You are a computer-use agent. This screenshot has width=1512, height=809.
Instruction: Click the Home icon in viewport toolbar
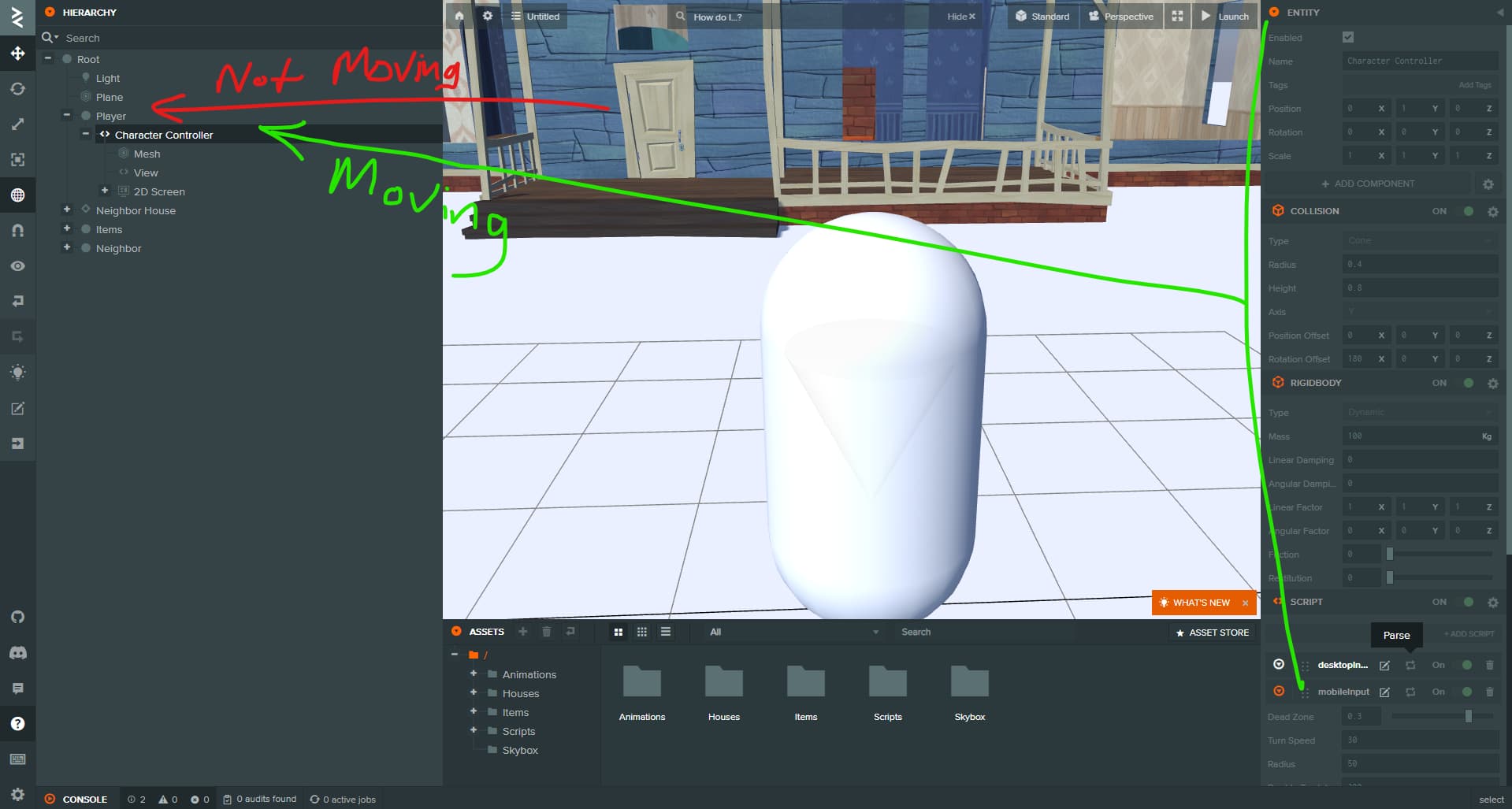[459, 16]
